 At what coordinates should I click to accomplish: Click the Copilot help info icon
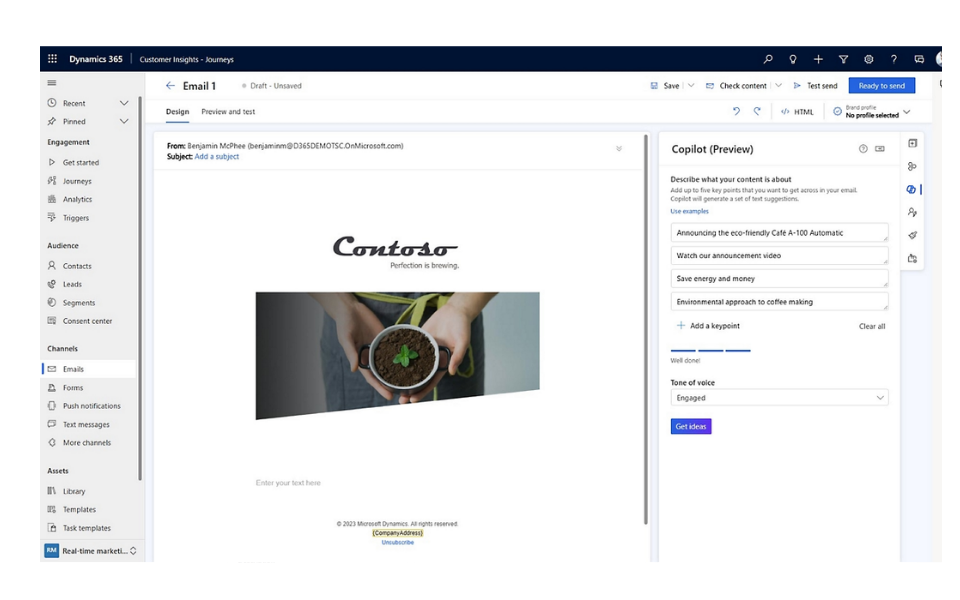(863, 149)
